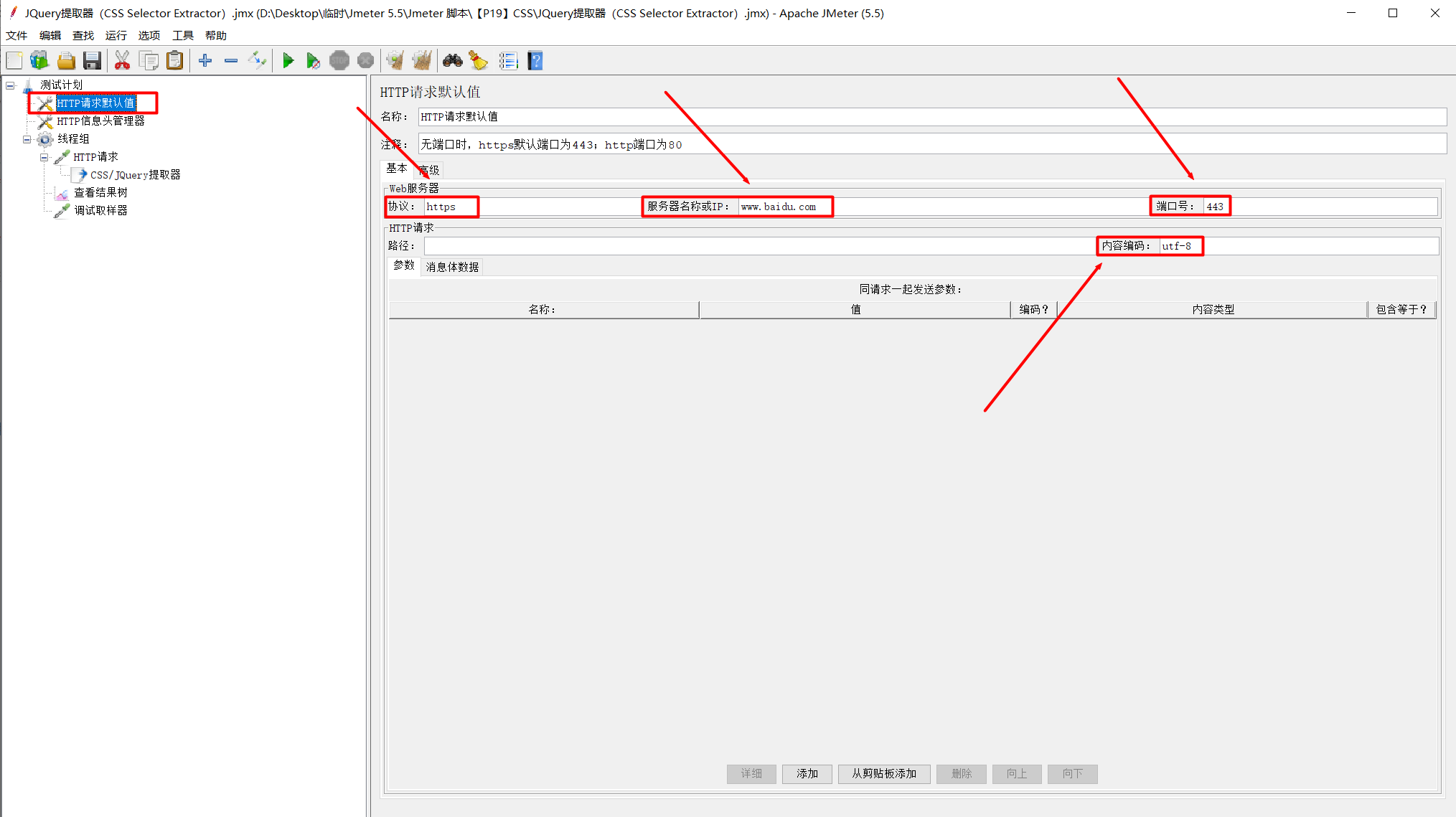Open the 选项 menu
The width and height of the screenshot is (1456, 817).
tap(149, 35)
